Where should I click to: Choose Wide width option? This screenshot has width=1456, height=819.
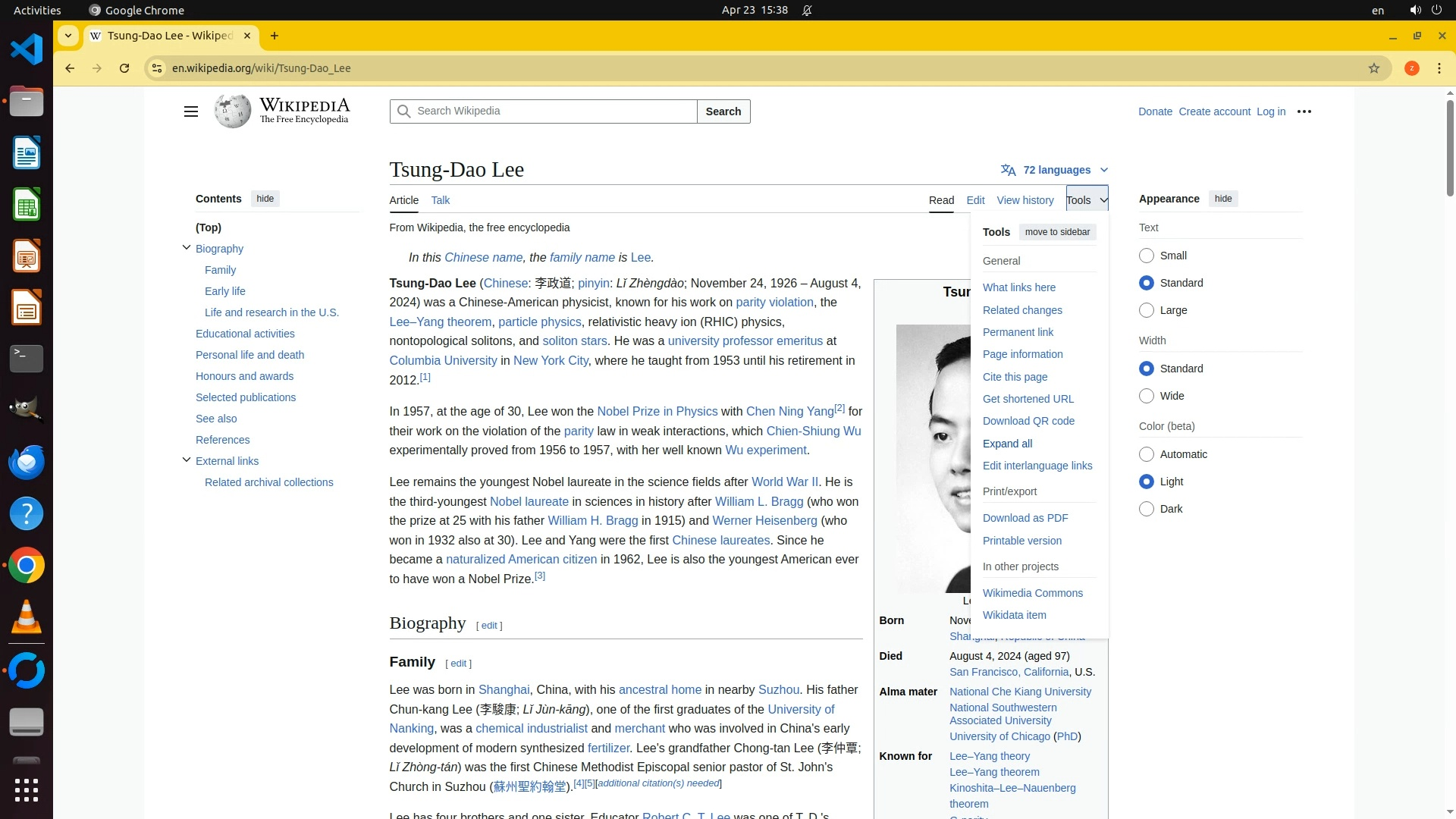pos(1146,396)
